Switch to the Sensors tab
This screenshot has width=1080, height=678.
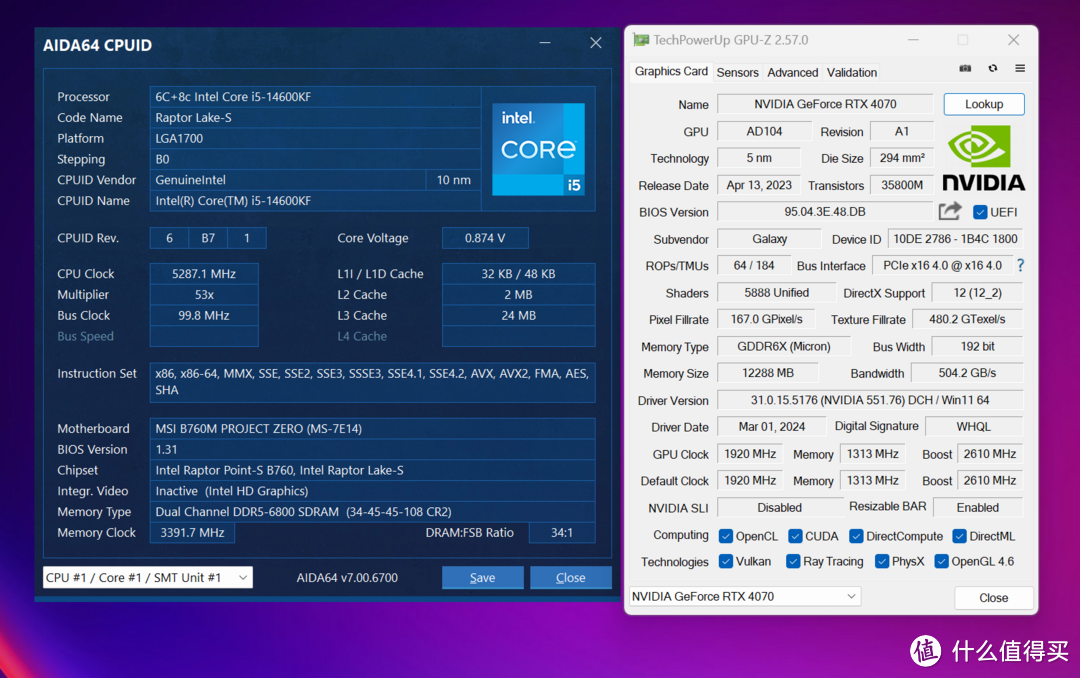pyautogui.click(x=737, y=72)
